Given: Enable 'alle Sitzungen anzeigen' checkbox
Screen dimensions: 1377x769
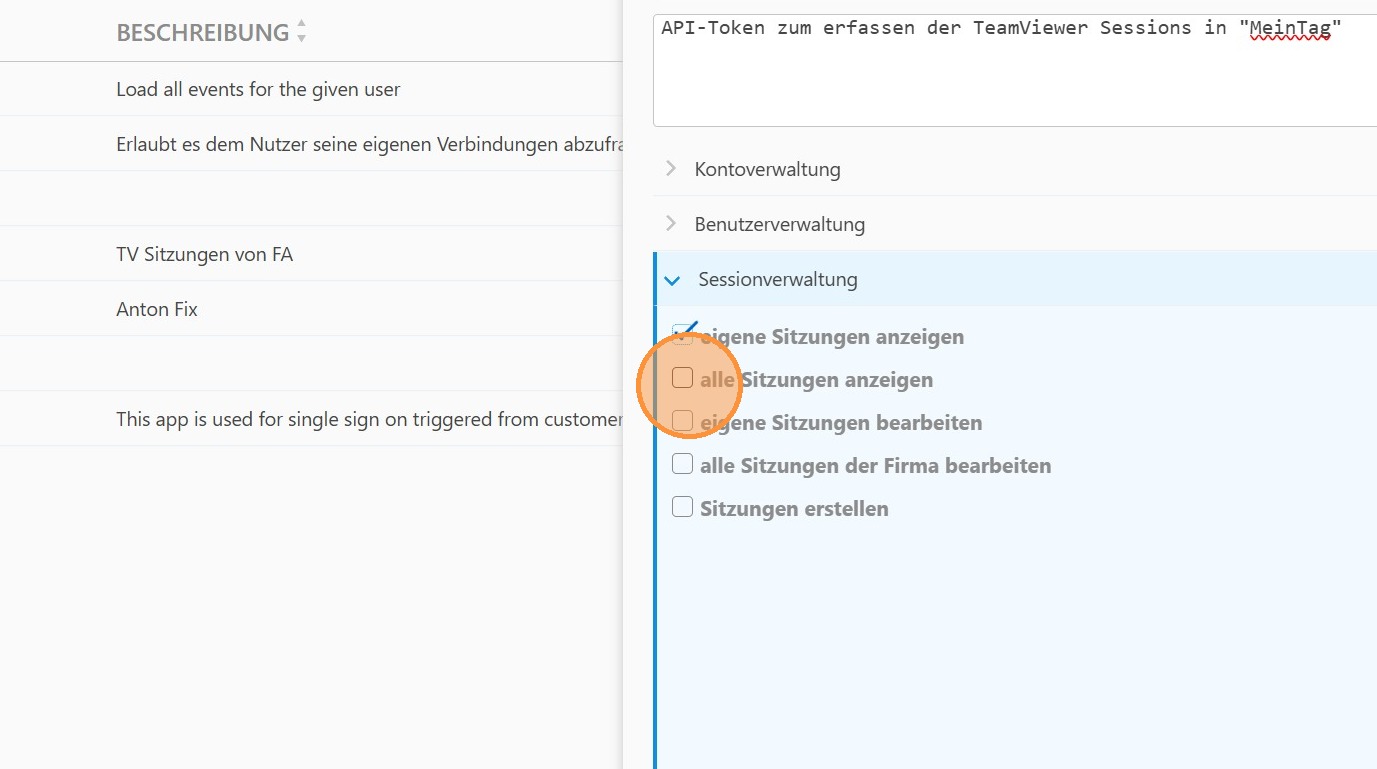Looking at the screenshot, I should (x=683, y=378).
